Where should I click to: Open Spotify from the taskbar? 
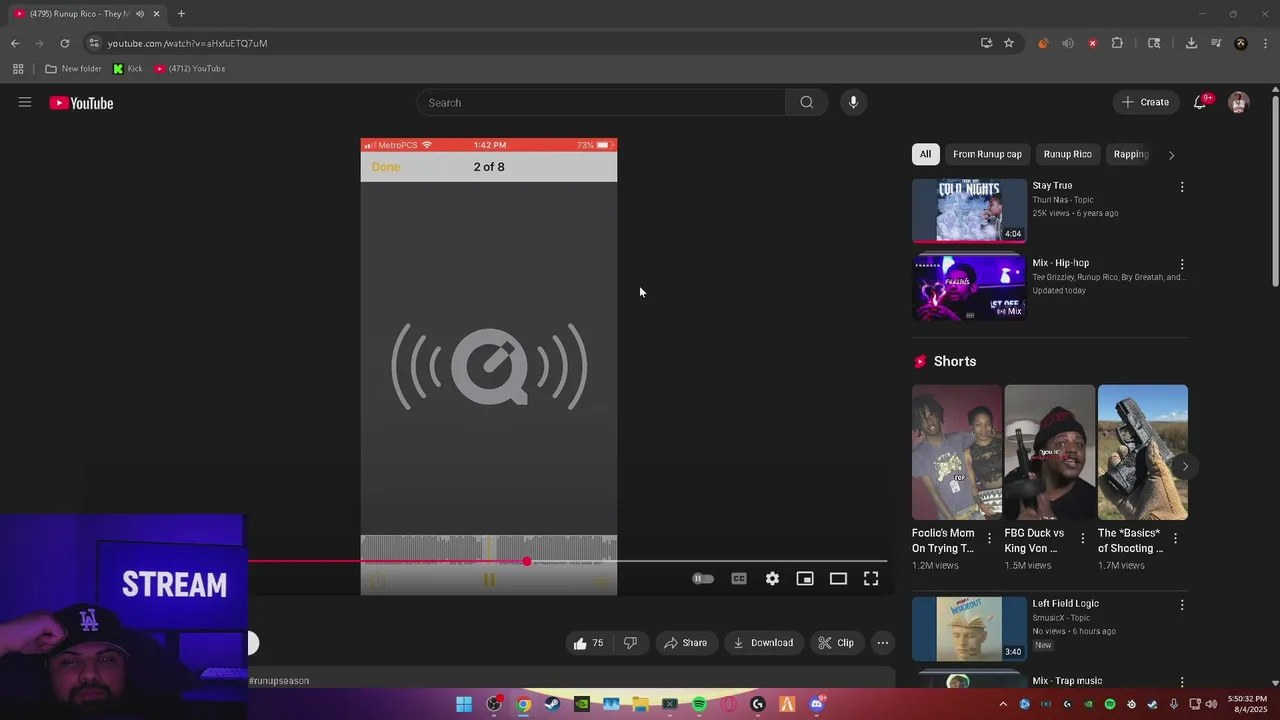pyautogui.click(x=699, y=704)
